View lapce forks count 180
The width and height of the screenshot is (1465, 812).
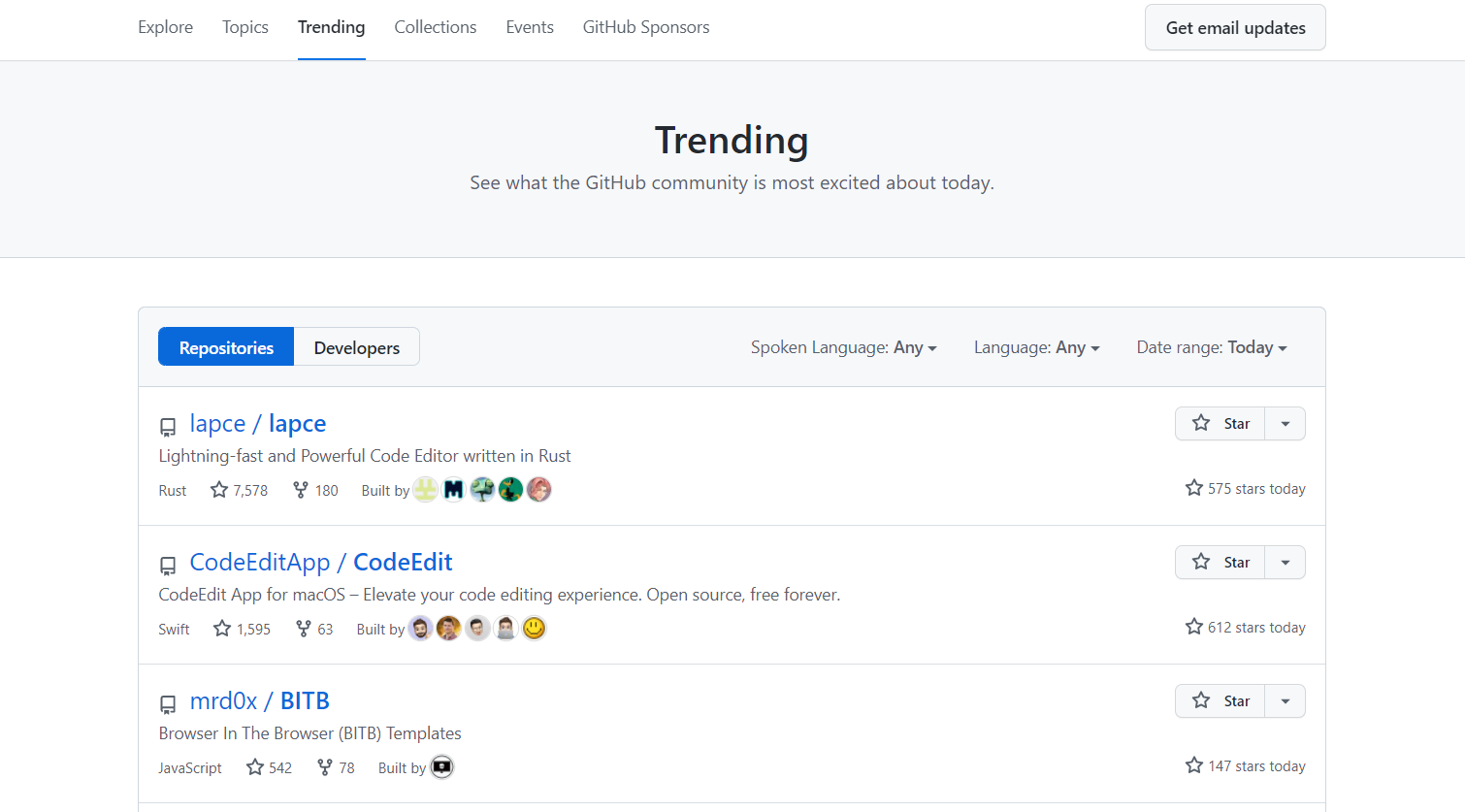315,490
